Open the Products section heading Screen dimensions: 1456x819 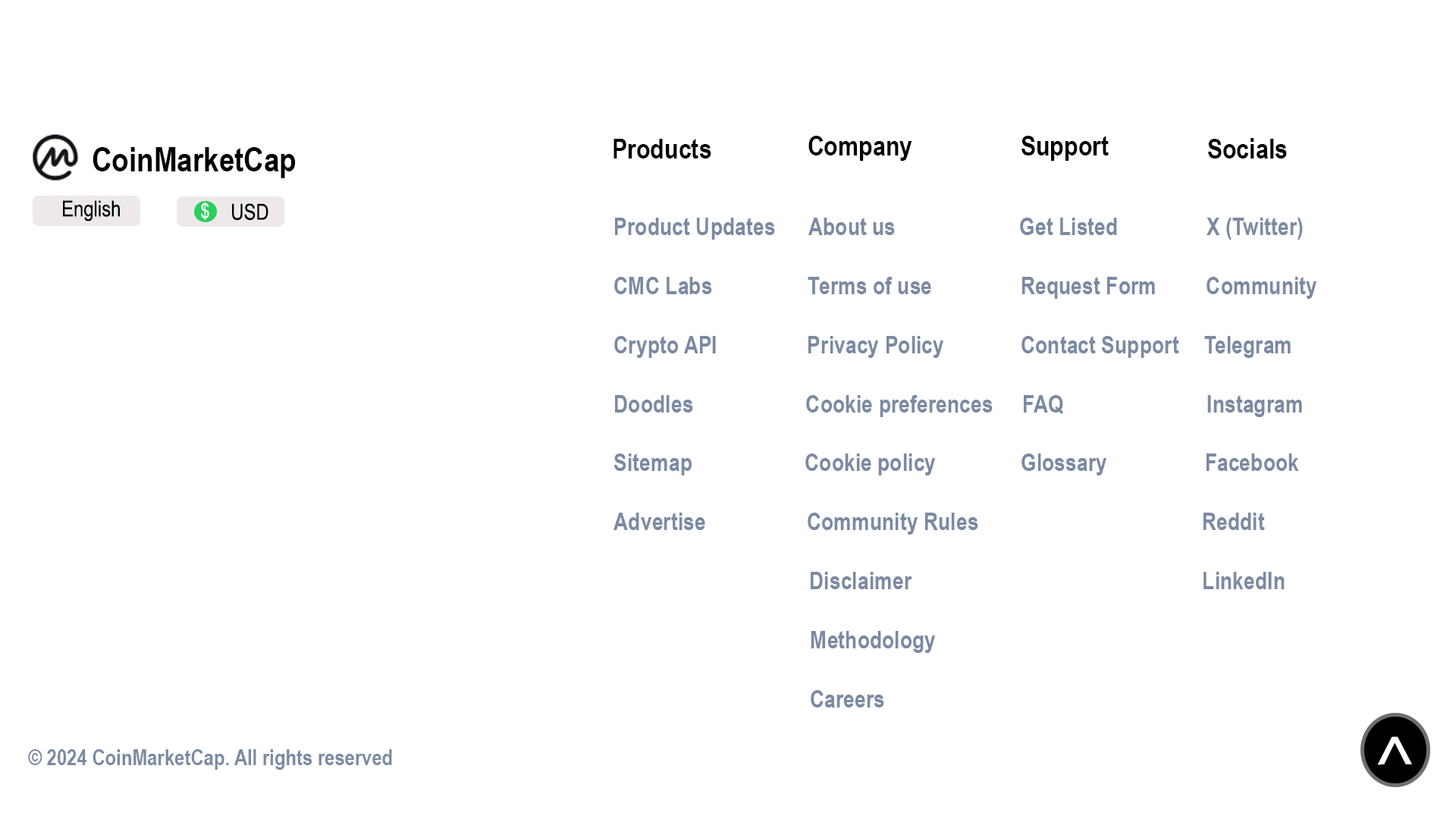coord(661,149)
